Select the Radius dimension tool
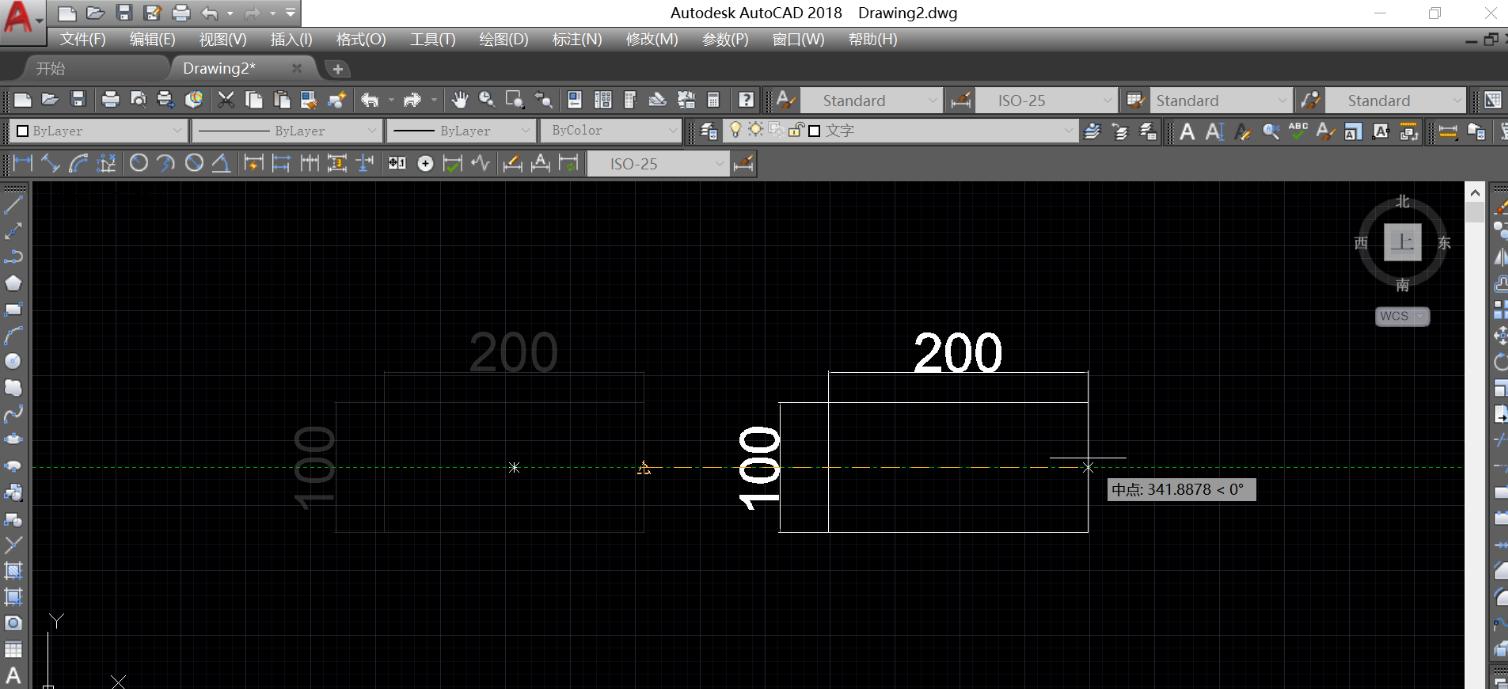The width and height of the screenshot is (1508, 689). 139,163
